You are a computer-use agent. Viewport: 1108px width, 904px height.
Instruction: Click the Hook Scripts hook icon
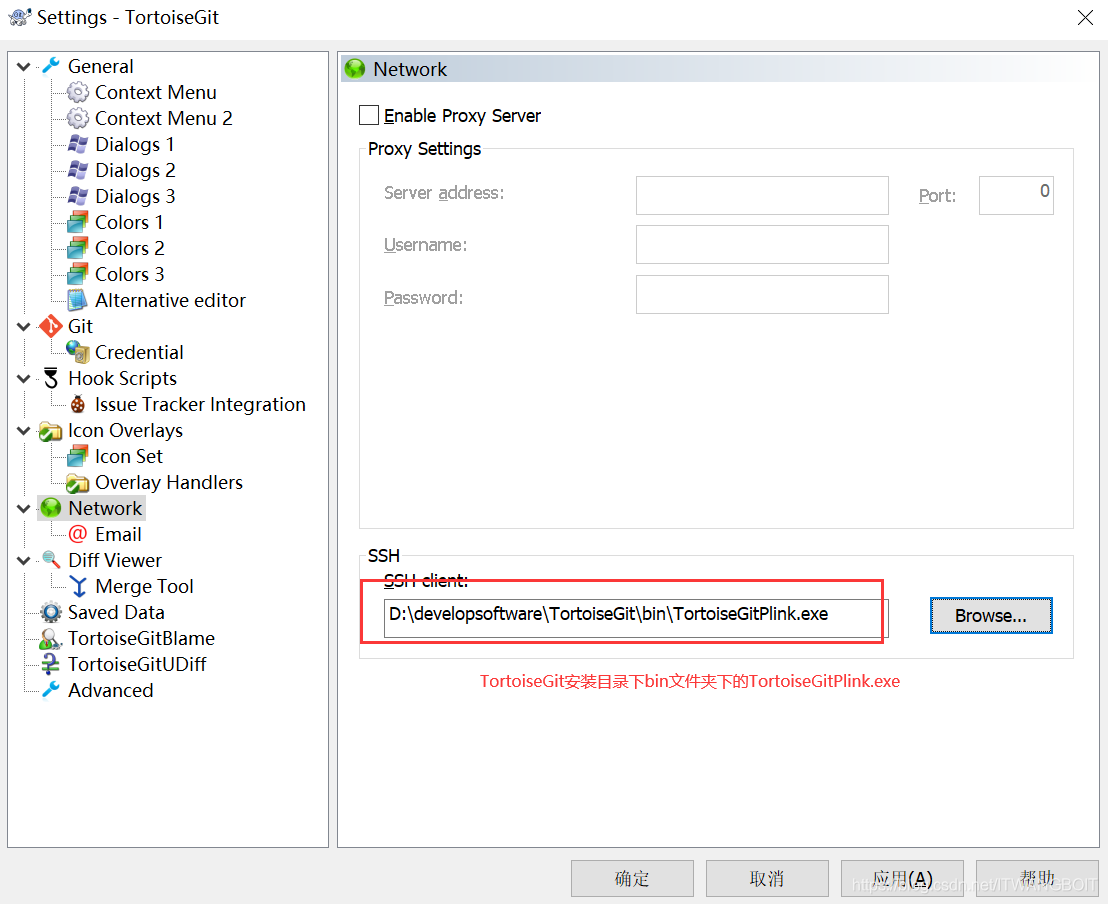tap(51, 378)
